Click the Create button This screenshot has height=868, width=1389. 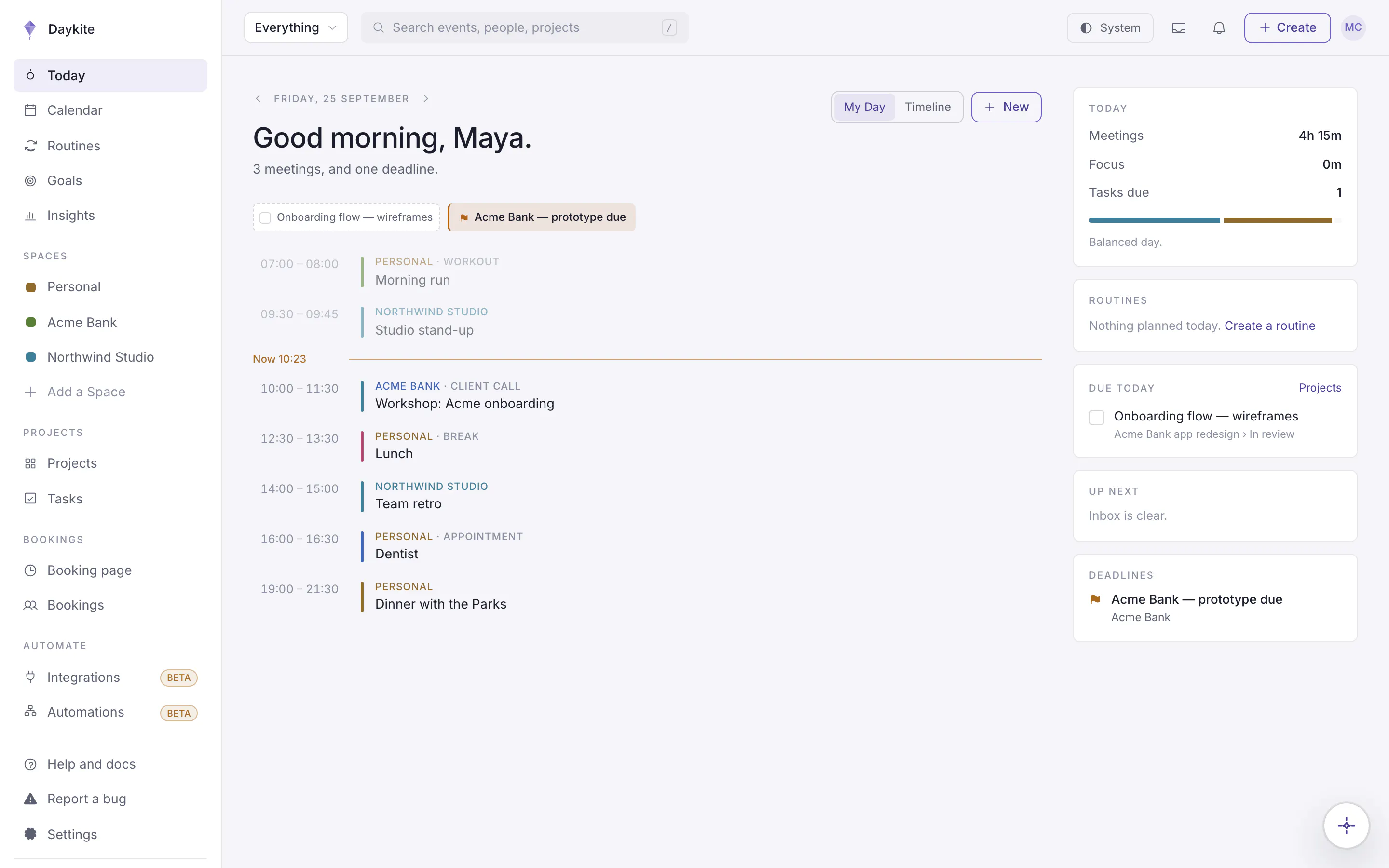tap(1287, 27)
